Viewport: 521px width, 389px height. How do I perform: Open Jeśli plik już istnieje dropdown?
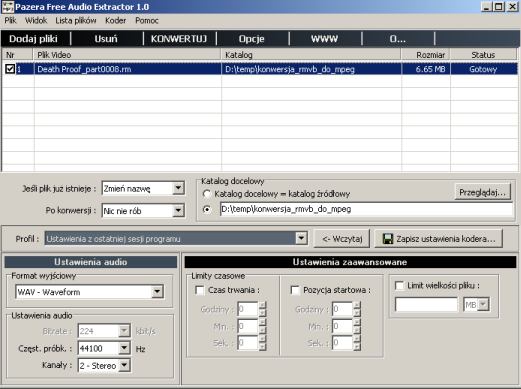coord(178,188)
